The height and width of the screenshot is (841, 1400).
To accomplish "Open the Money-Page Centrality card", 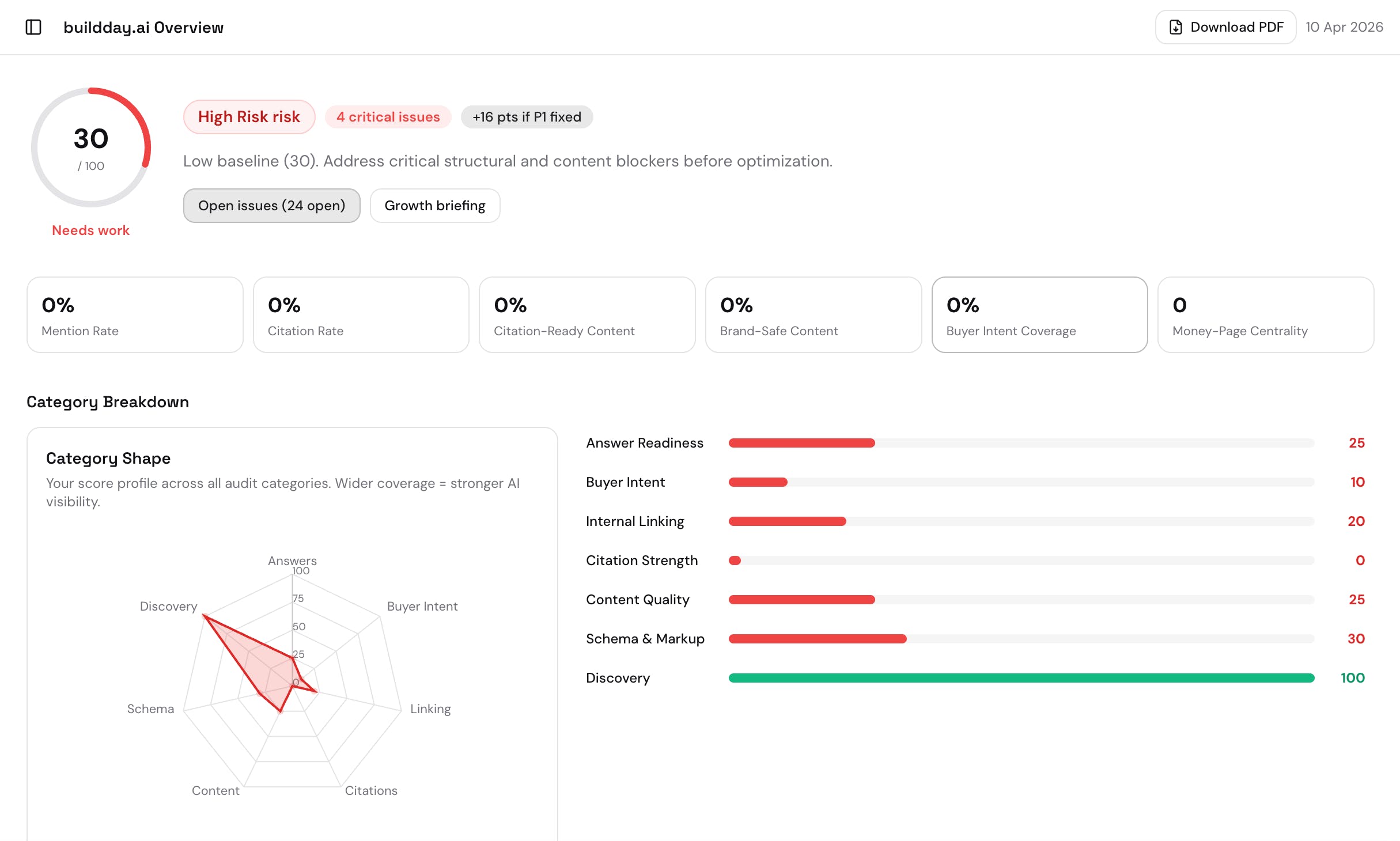I will pyautogui.click(x=1265, y=315).
